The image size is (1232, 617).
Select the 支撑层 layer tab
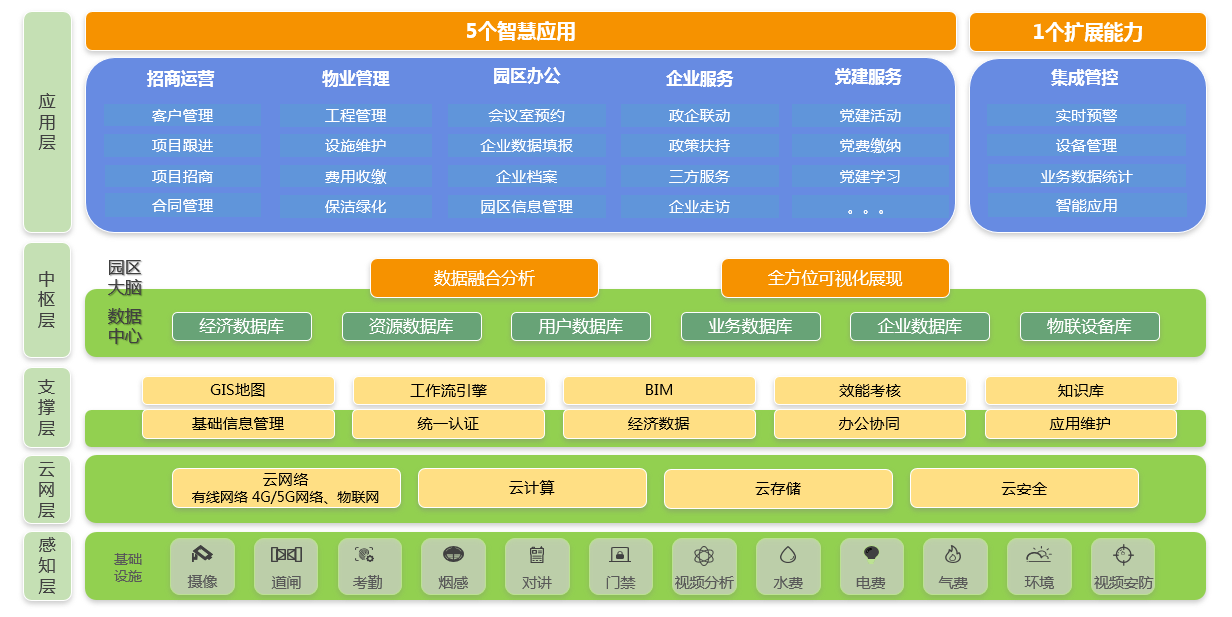coord(47,407)
